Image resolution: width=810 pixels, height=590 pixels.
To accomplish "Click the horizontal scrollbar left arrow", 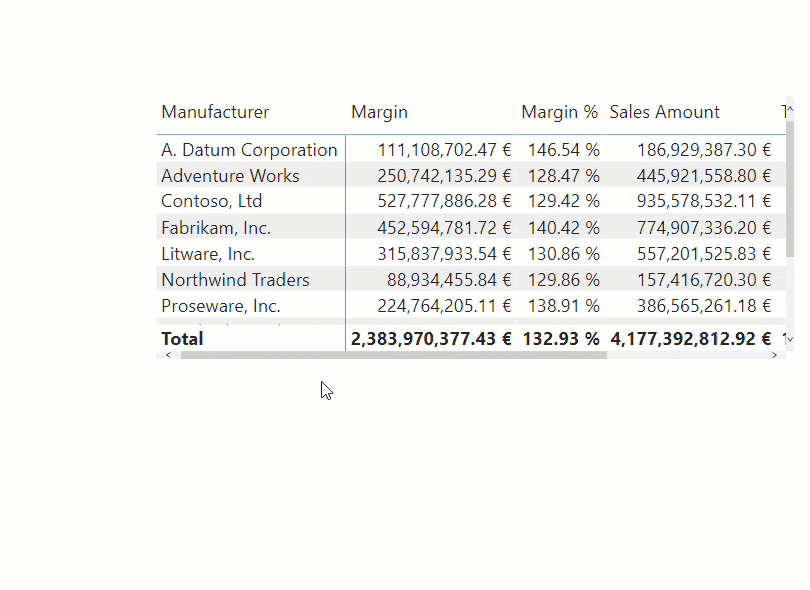I will [167, 355].
